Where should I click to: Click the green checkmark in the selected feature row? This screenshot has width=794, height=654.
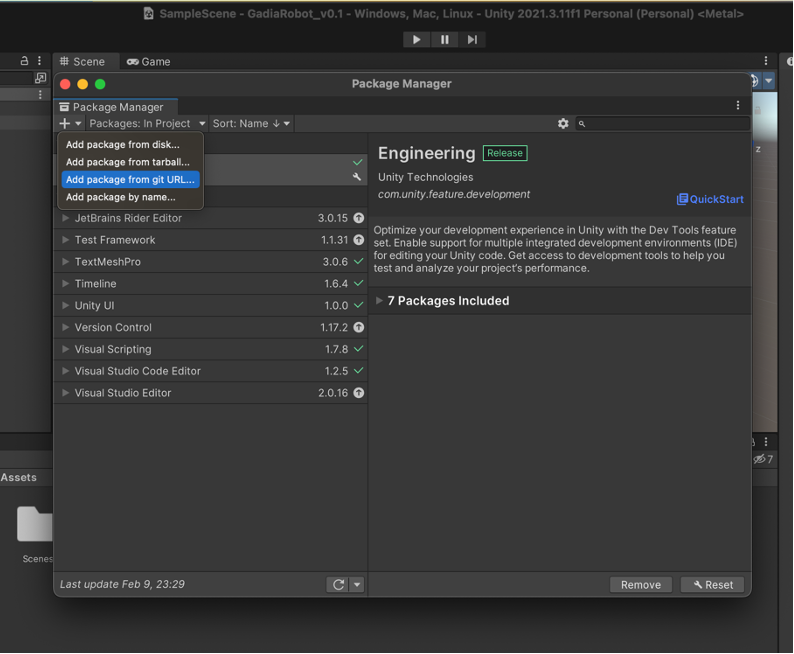[358, 162]
